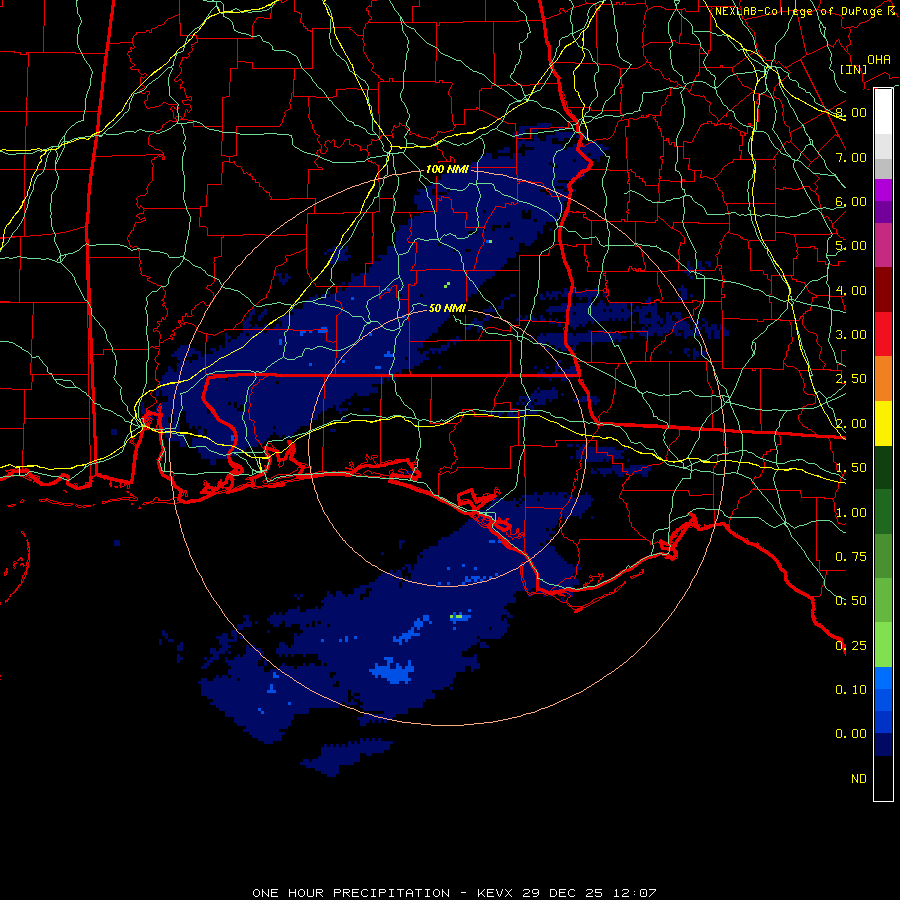Click the 0.50 legend value

[x=851, y=601]
